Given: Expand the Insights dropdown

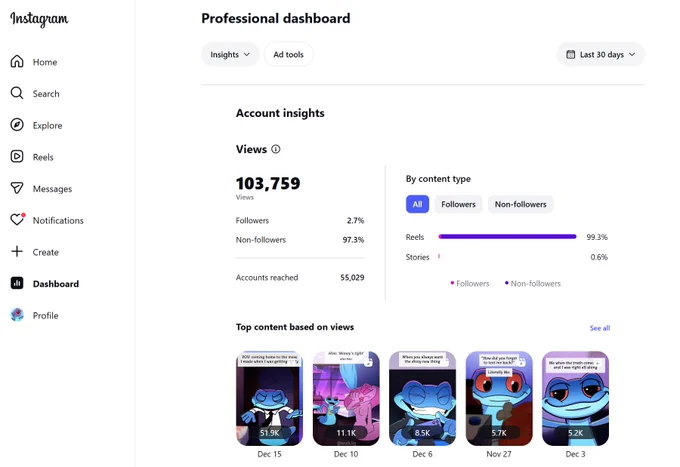Looking at the screenshot, I should [230, 55].
